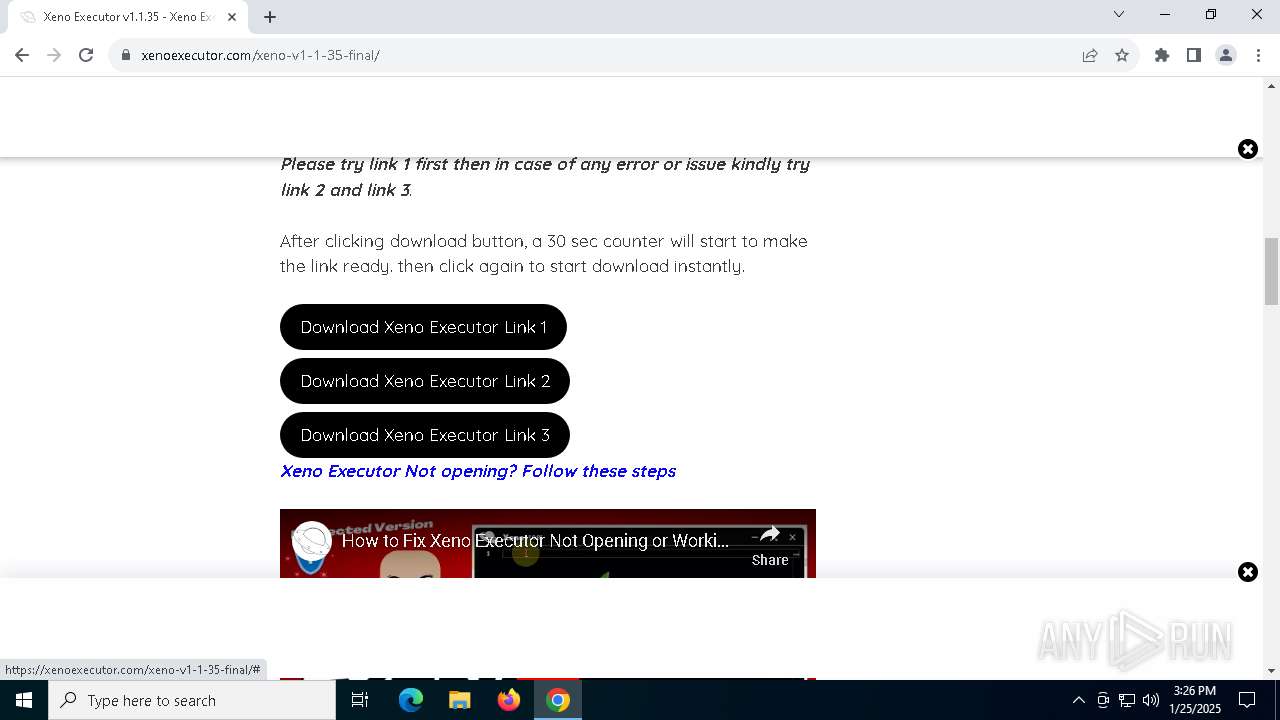Screen dimensions: 1280x720
Task: Click the taskbar search box
Action: pyautogui.click(x=192, y=700)
